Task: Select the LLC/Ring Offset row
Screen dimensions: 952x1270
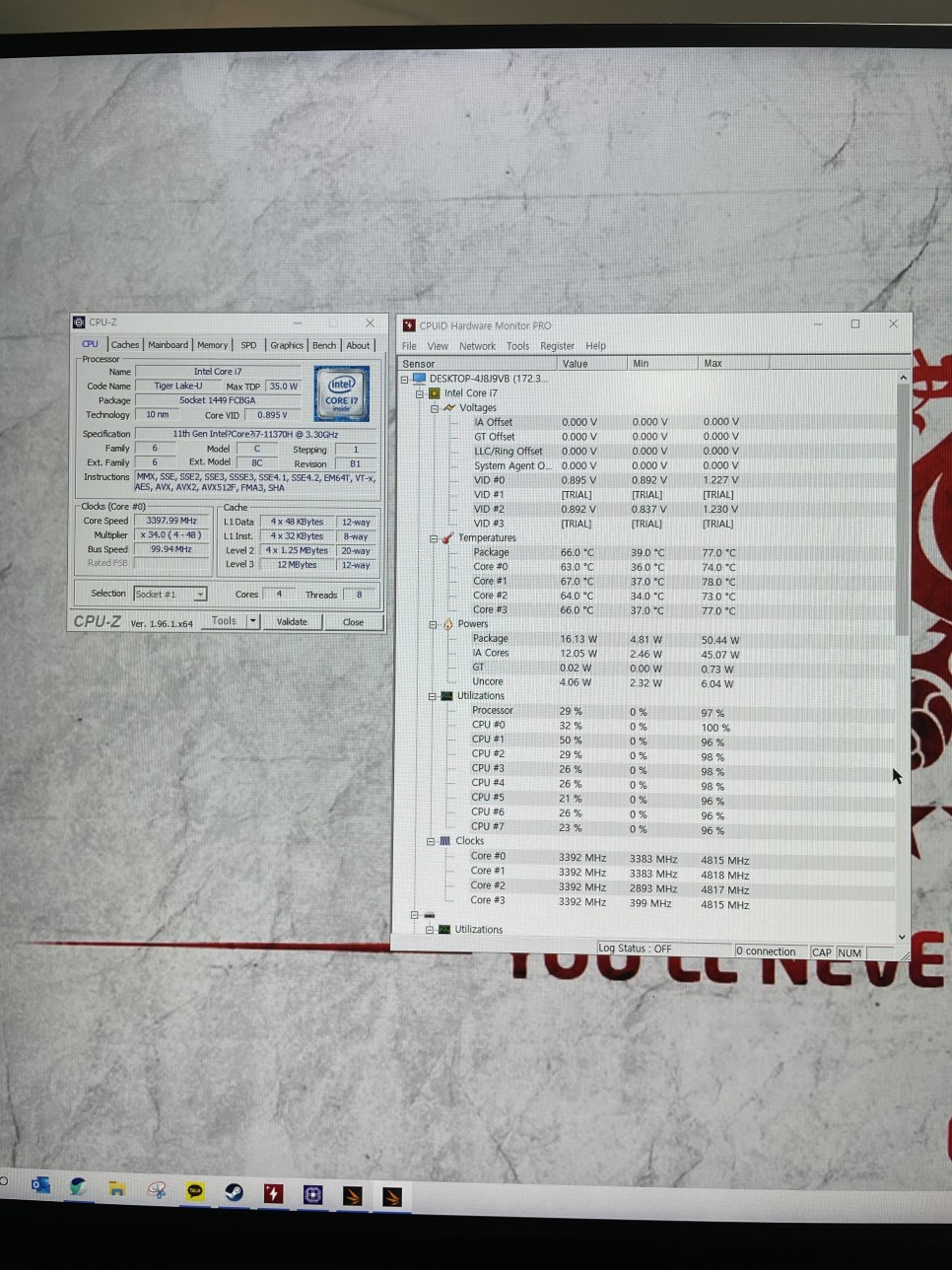Action: [648, 451]
